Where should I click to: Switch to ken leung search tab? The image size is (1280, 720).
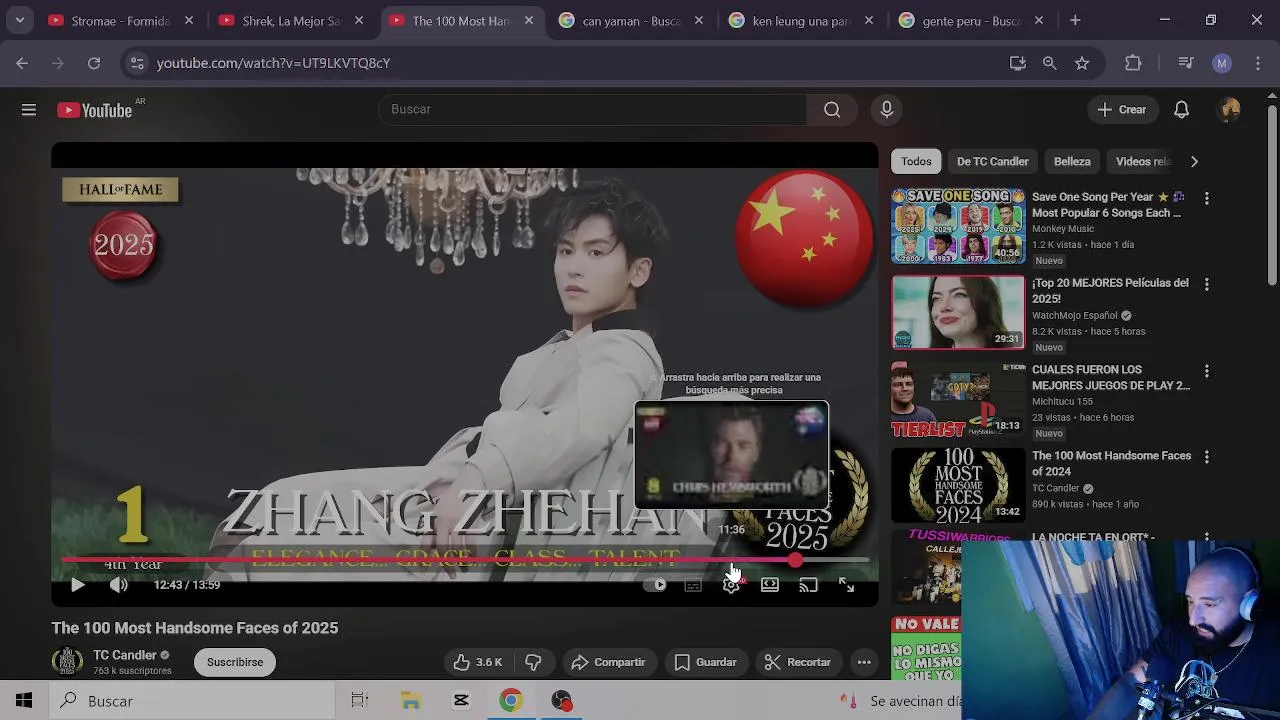800,20
